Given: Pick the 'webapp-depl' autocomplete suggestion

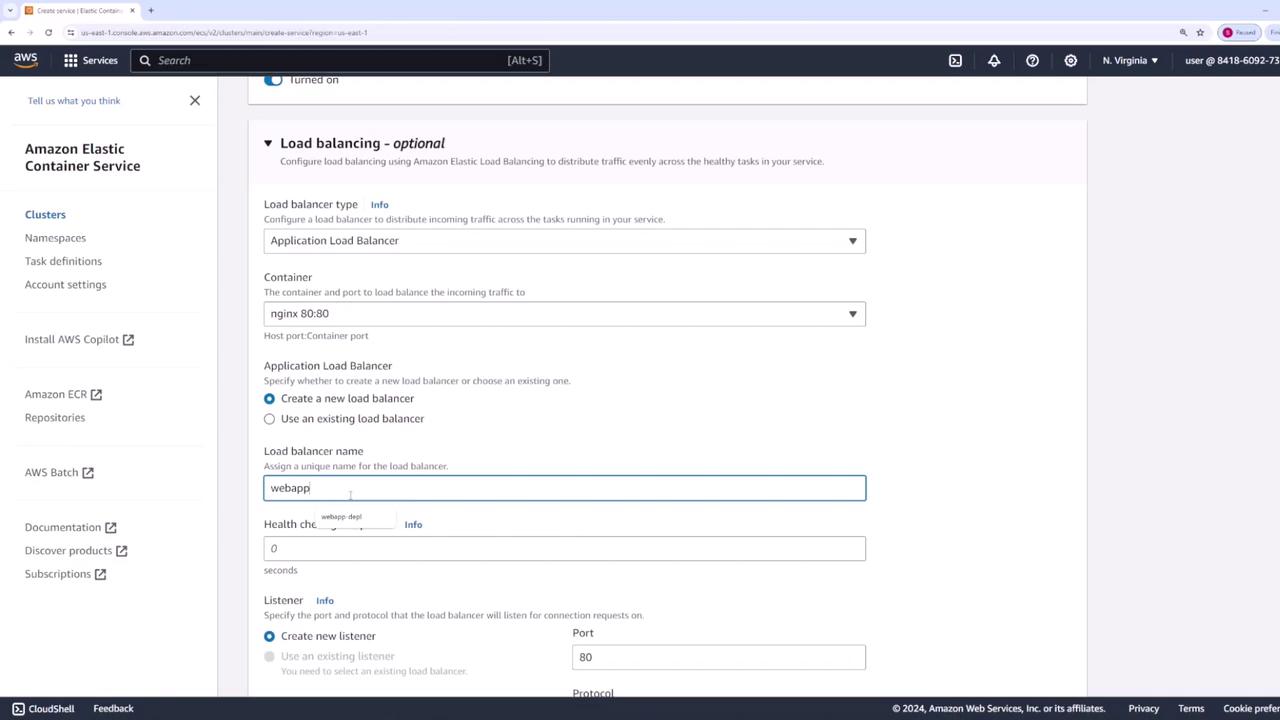Looking at the screenshot, I should click(342, 517).
